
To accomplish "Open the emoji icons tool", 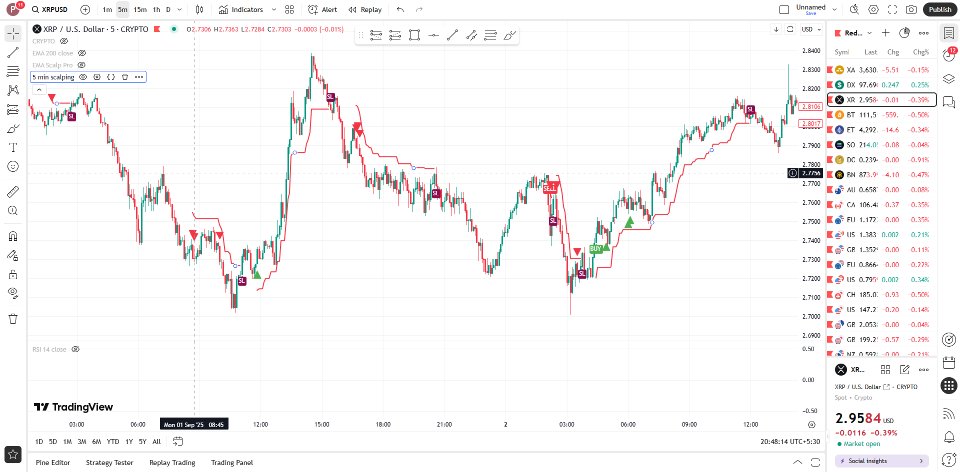I will click(x=13, y=167).
